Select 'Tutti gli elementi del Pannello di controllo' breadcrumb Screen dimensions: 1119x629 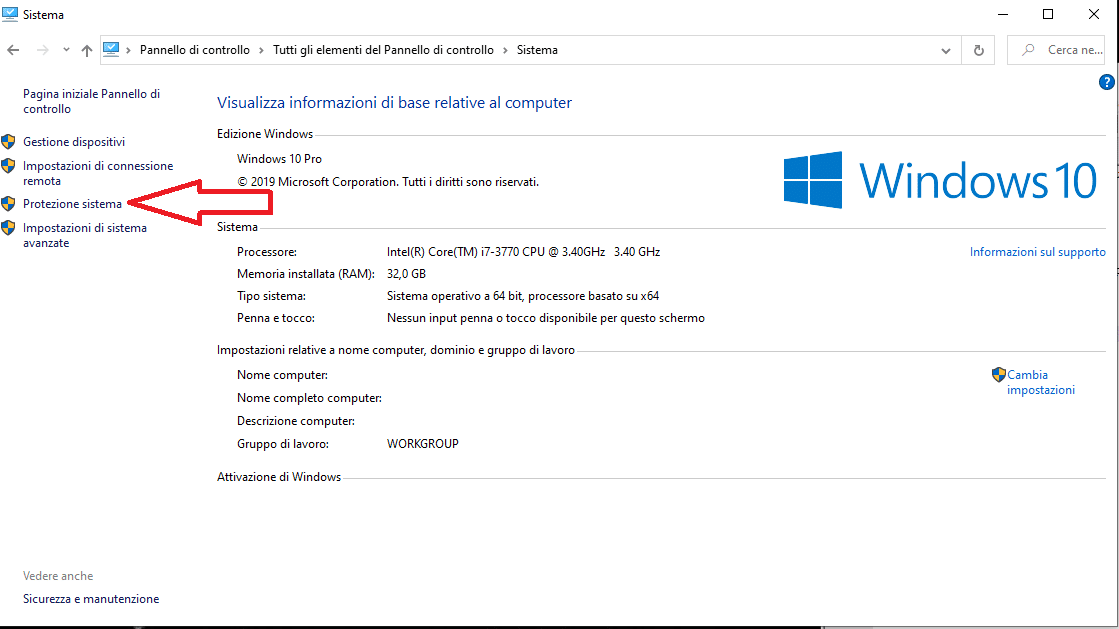pos(383,50)
